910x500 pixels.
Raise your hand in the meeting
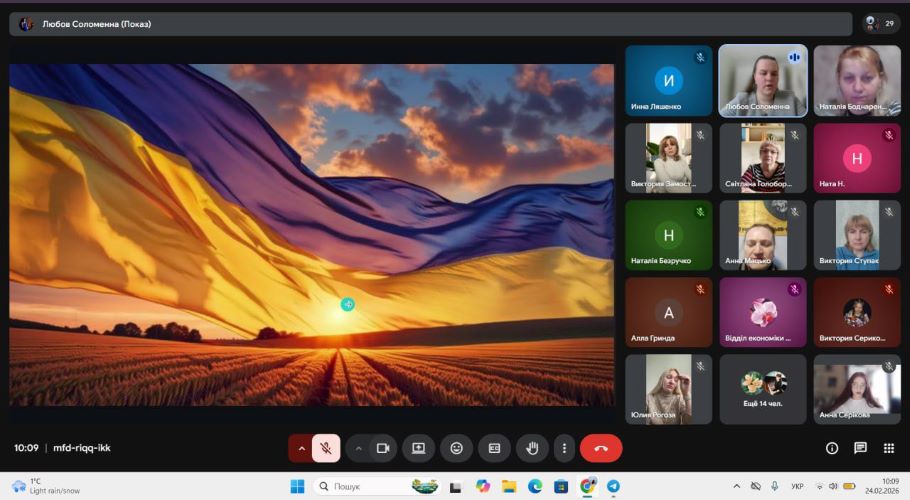[x=532, y=448]
